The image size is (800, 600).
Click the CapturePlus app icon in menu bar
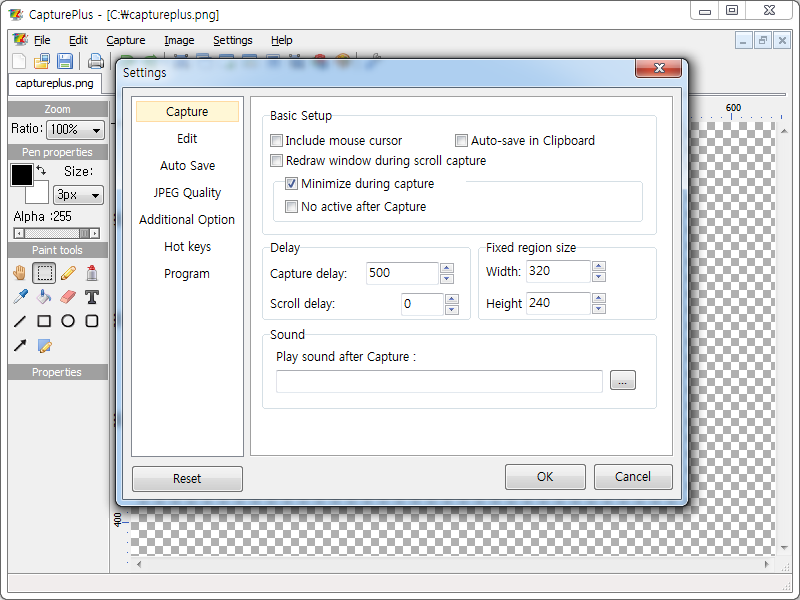20,39
